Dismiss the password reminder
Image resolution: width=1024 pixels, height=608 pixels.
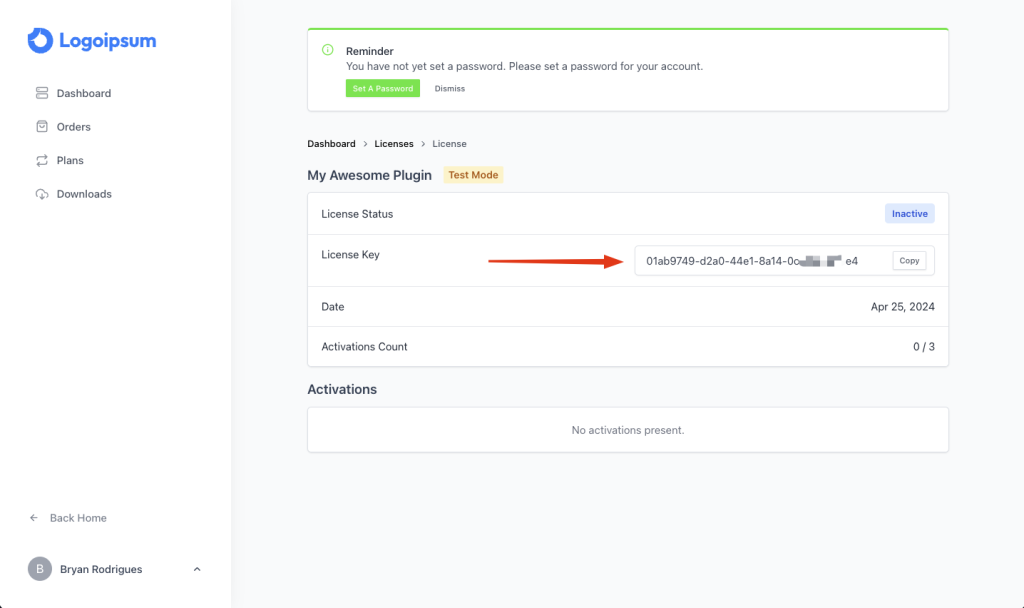pyautogui.click(x=450, y=89)
